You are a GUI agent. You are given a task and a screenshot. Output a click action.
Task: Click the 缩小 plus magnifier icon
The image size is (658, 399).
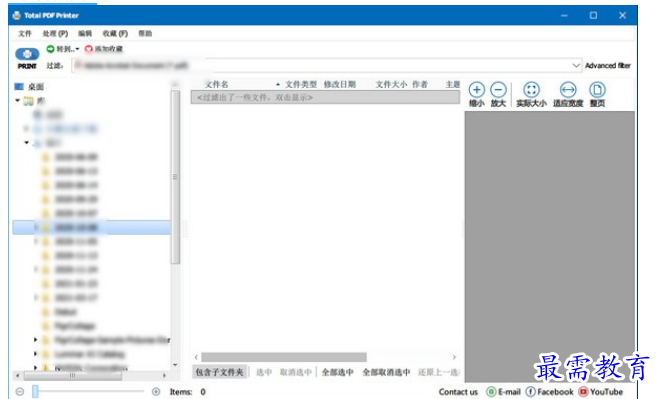point(477,90)
